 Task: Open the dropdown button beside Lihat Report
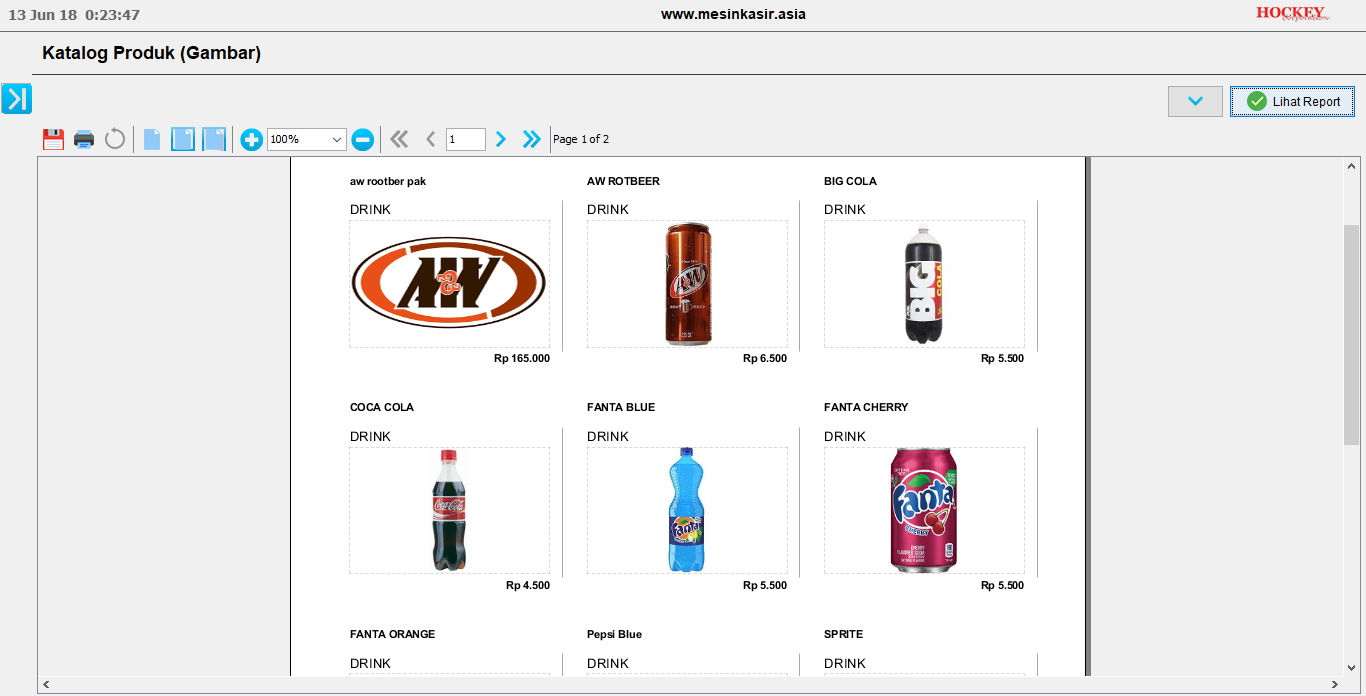[1195, 101]
